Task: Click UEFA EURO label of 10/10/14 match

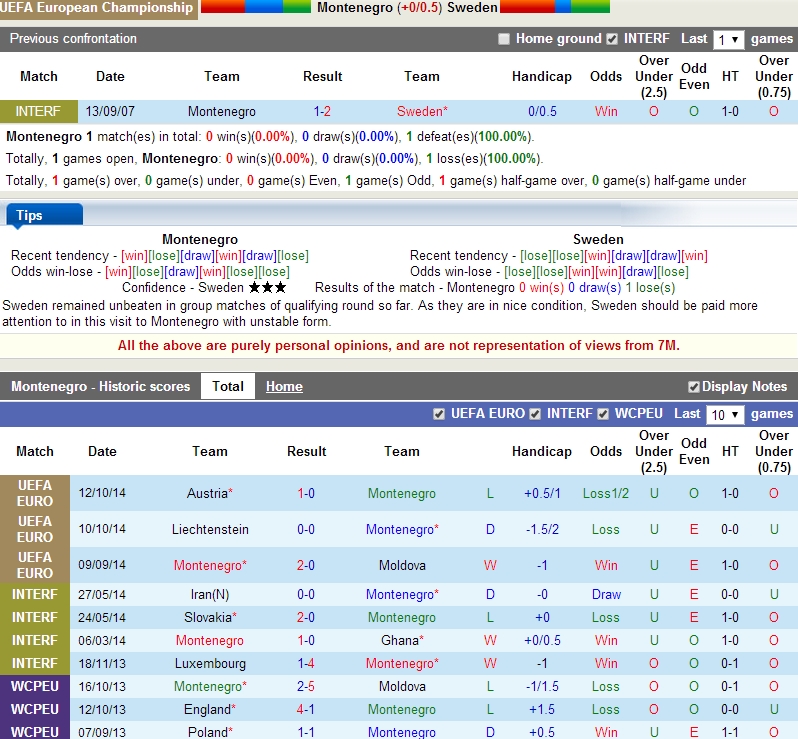Action: (35, 529)
